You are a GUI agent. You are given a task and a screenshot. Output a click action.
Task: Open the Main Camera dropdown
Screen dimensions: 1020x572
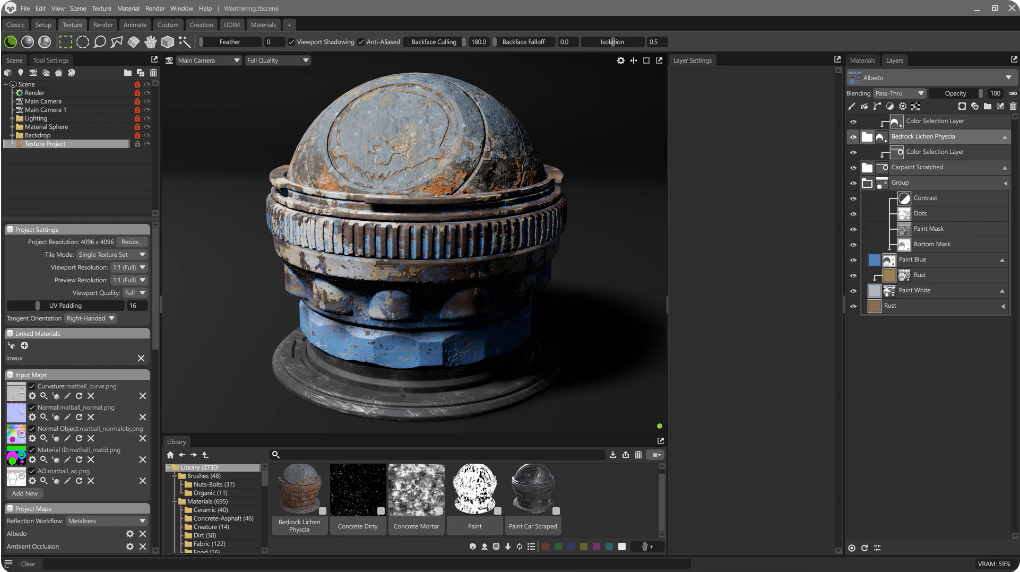tap(208, 61)
